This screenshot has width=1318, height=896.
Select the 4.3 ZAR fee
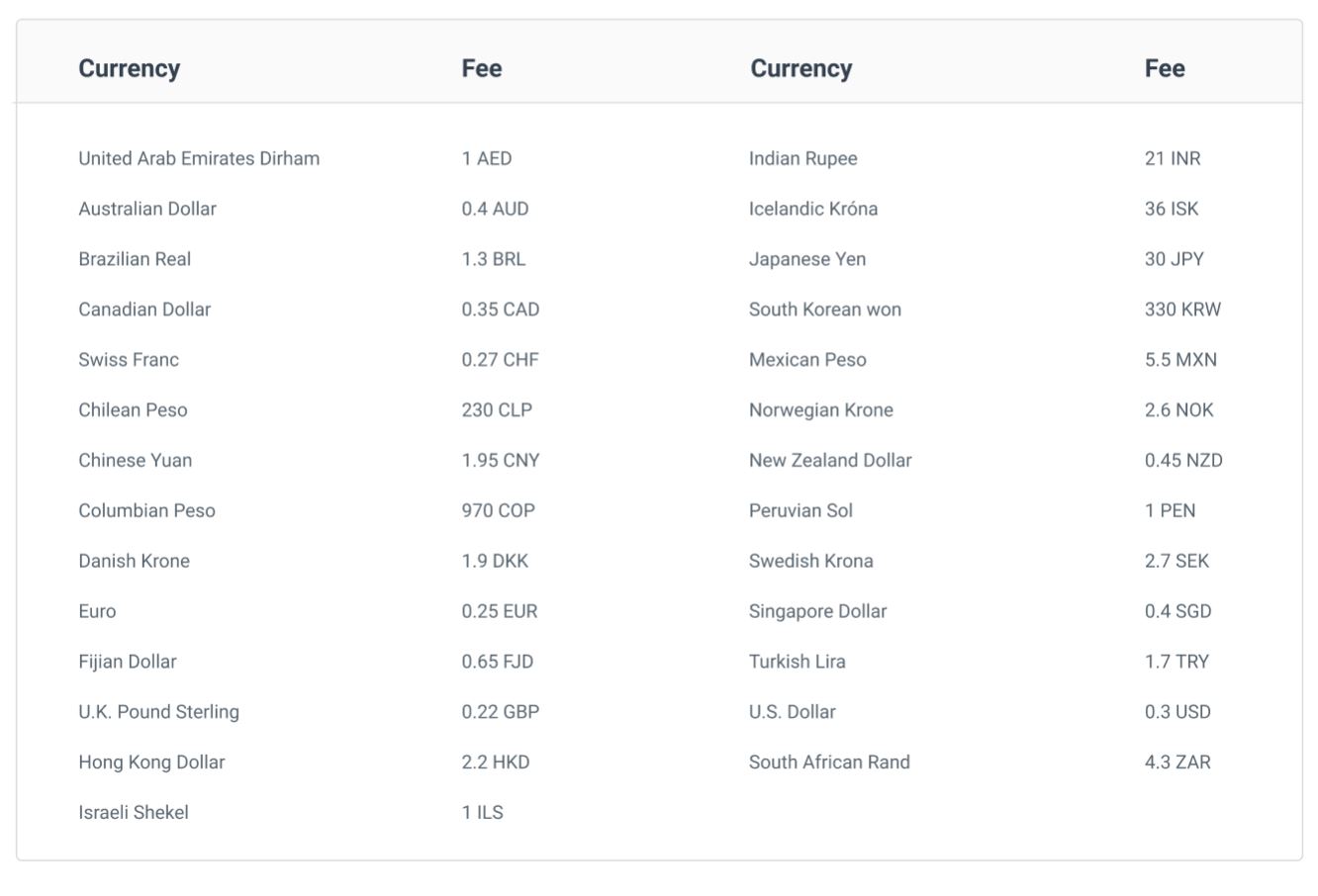(x=1177, y=762)
